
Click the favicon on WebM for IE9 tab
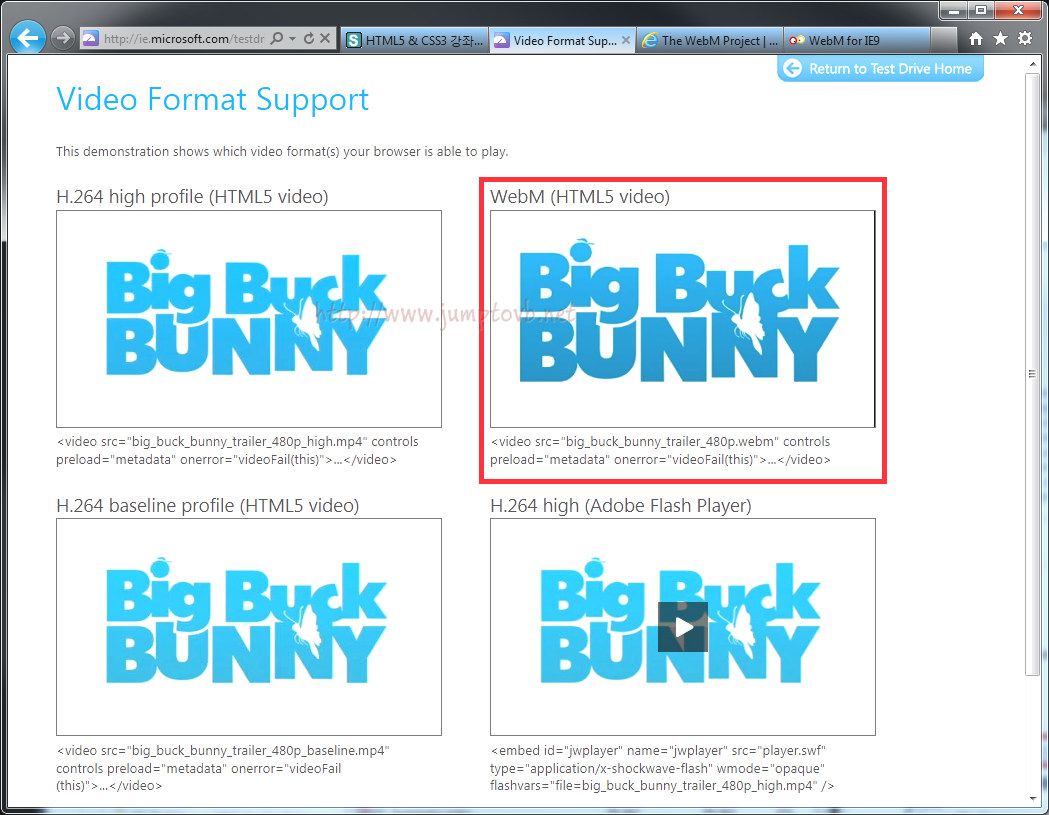click(x=796, y=40)
